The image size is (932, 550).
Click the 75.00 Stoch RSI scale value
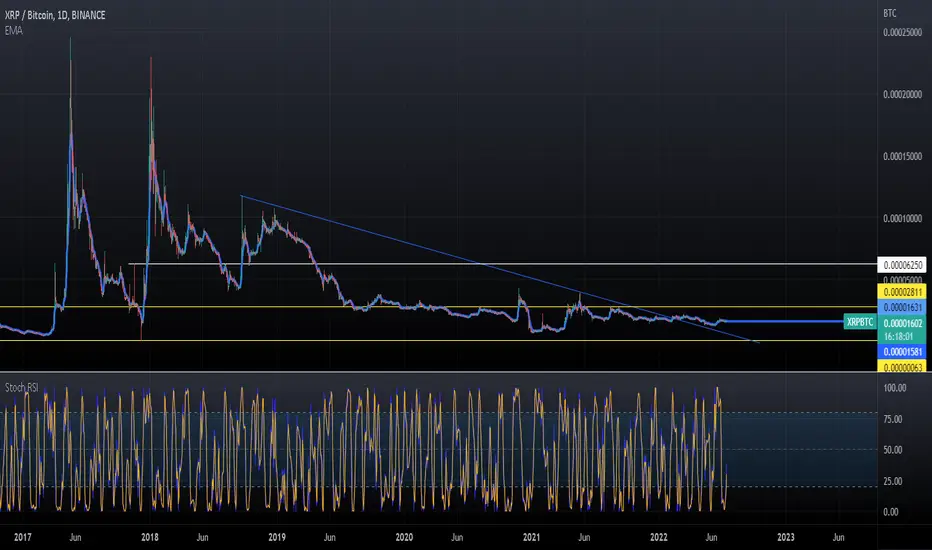(x=893, y=419)
